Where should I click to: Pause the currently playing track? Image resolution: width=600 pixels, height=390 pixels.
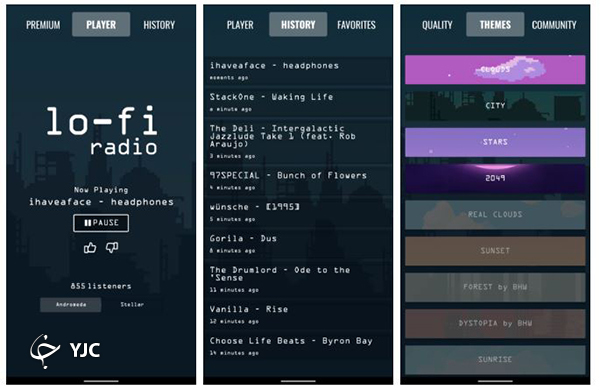(101, 223)
